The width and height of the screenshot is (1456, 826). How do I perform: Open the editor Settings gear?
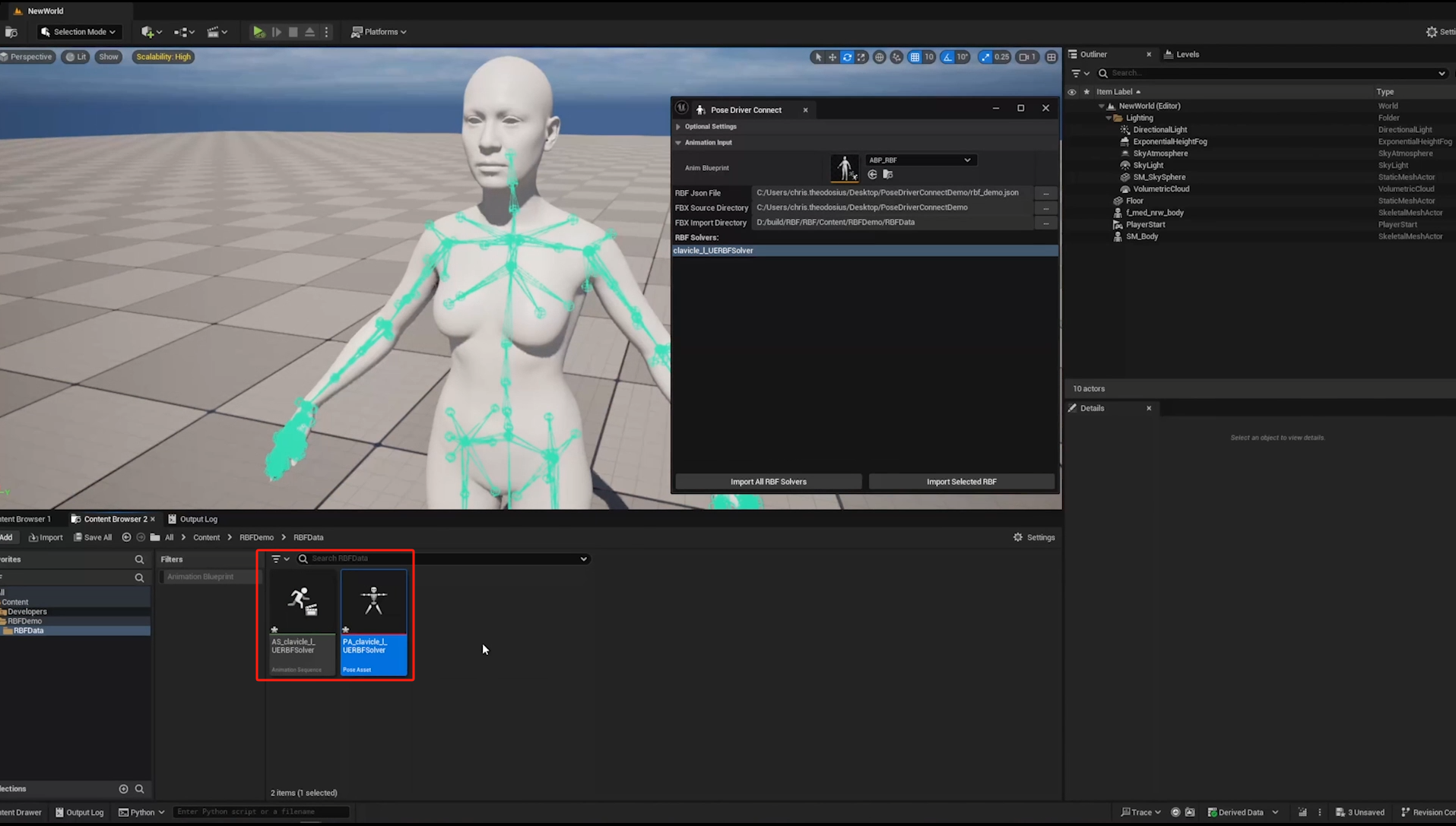pyautogui.click(x=1430, y=32)
